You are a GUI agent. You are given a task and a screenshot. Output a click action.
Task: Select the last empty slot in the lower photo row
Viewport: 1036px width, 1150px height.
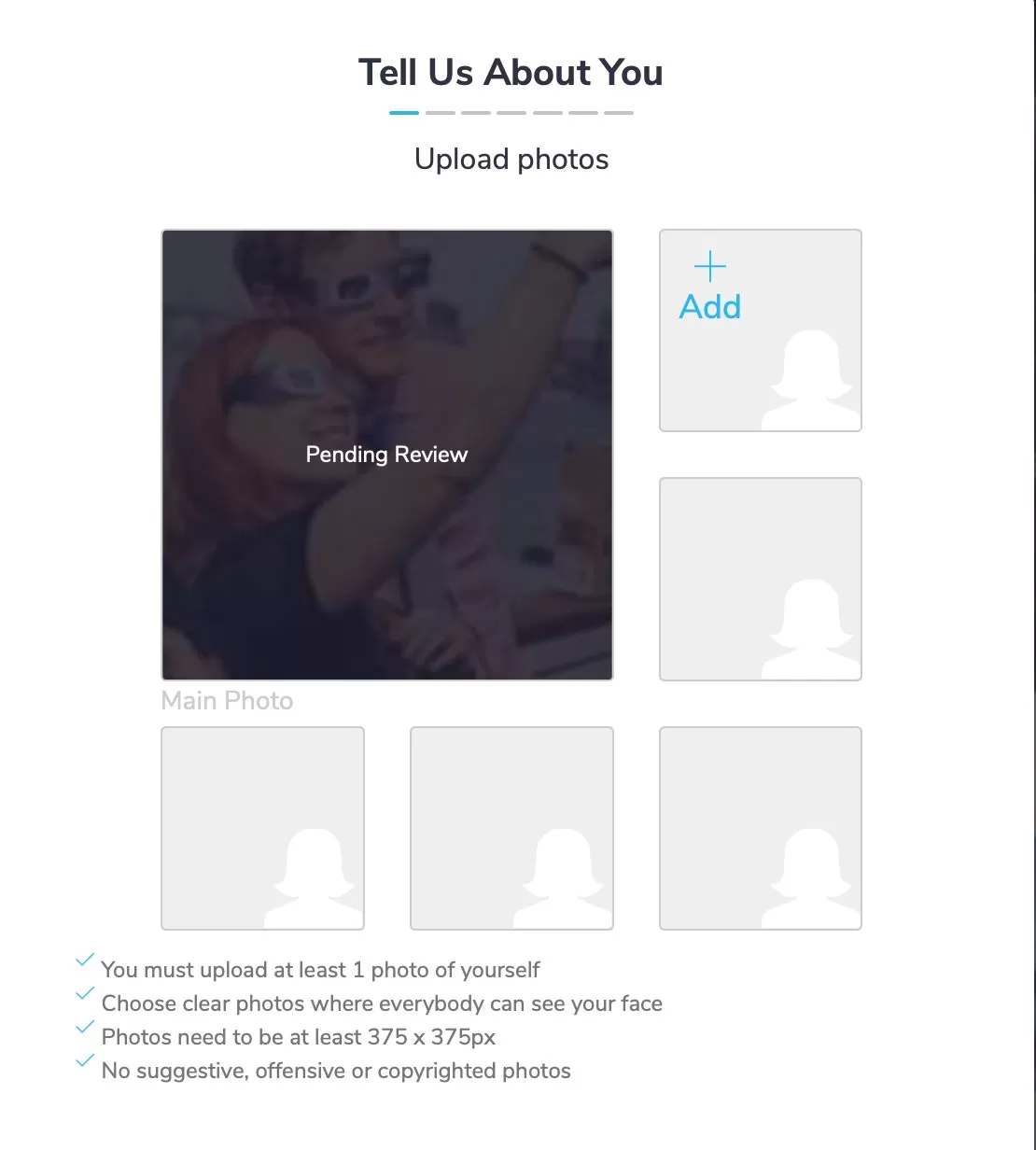click(x=761, y=828)
